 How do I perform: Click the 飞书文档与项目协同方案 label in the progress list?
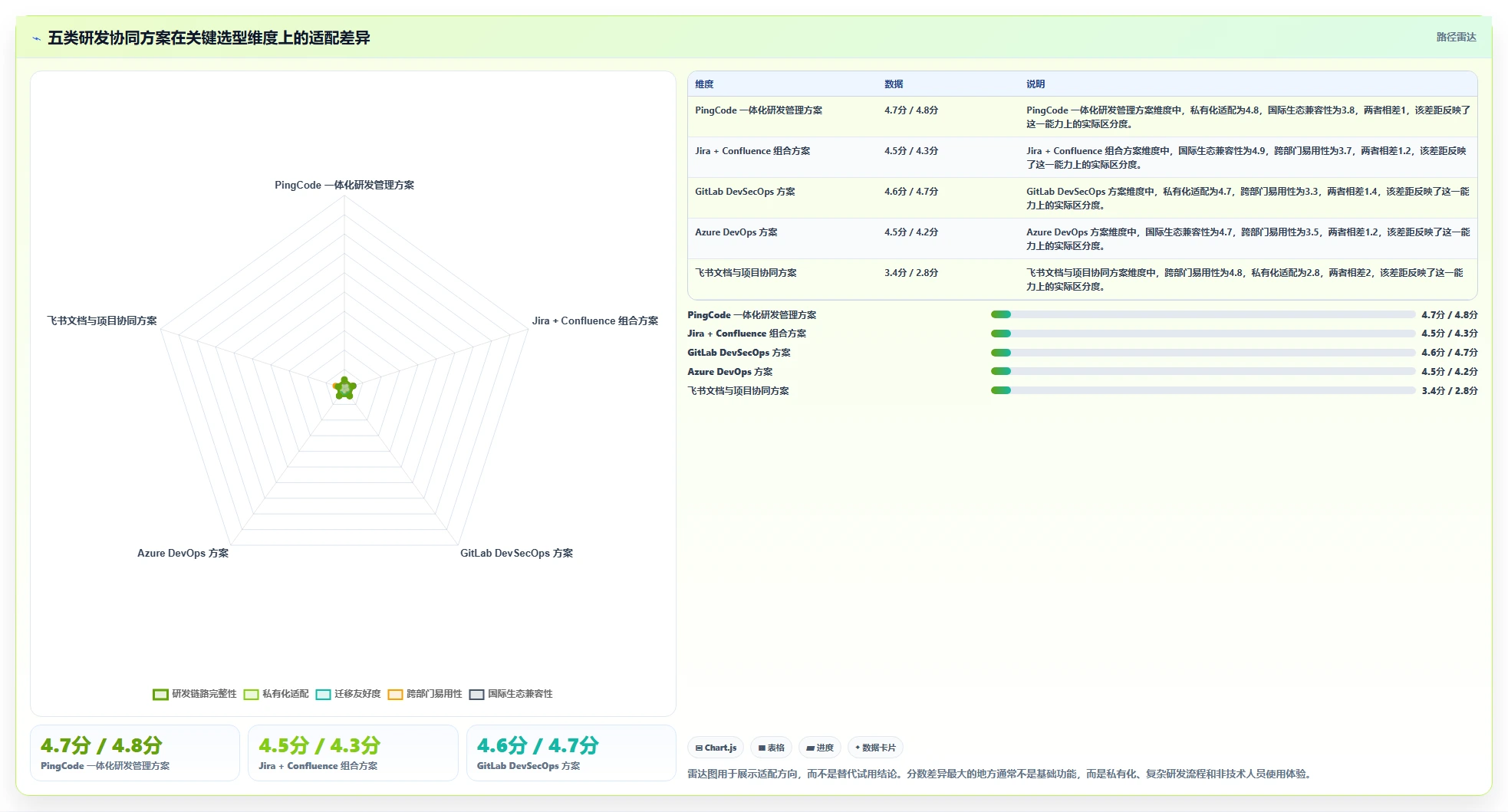(x=738, y=391)
